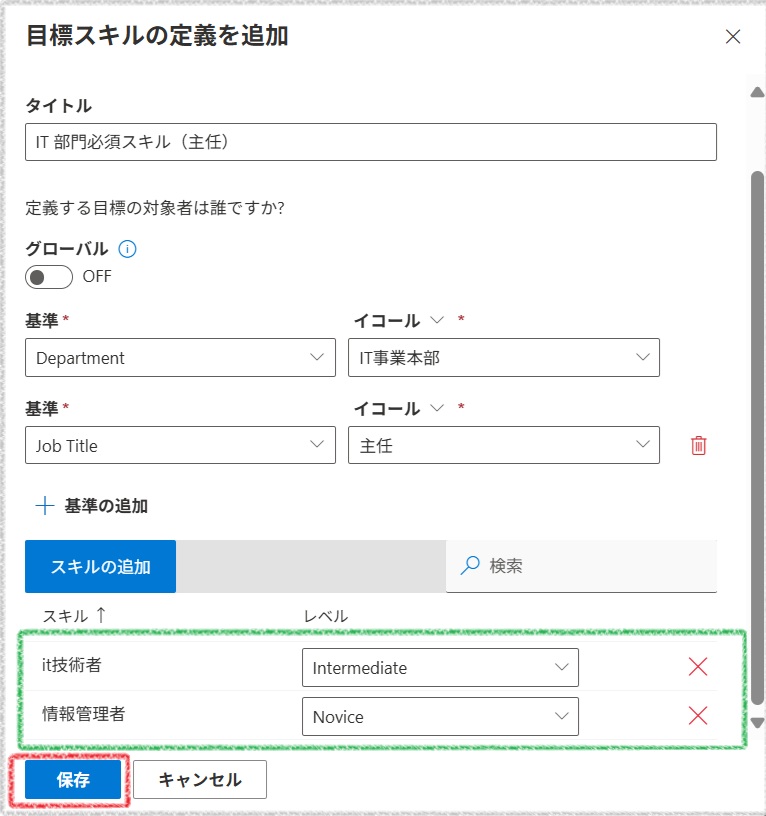Image resolution: width=766 pixels, height=816 pixels.
Task: Click the scrollbar up arrow
Action: 757,93
